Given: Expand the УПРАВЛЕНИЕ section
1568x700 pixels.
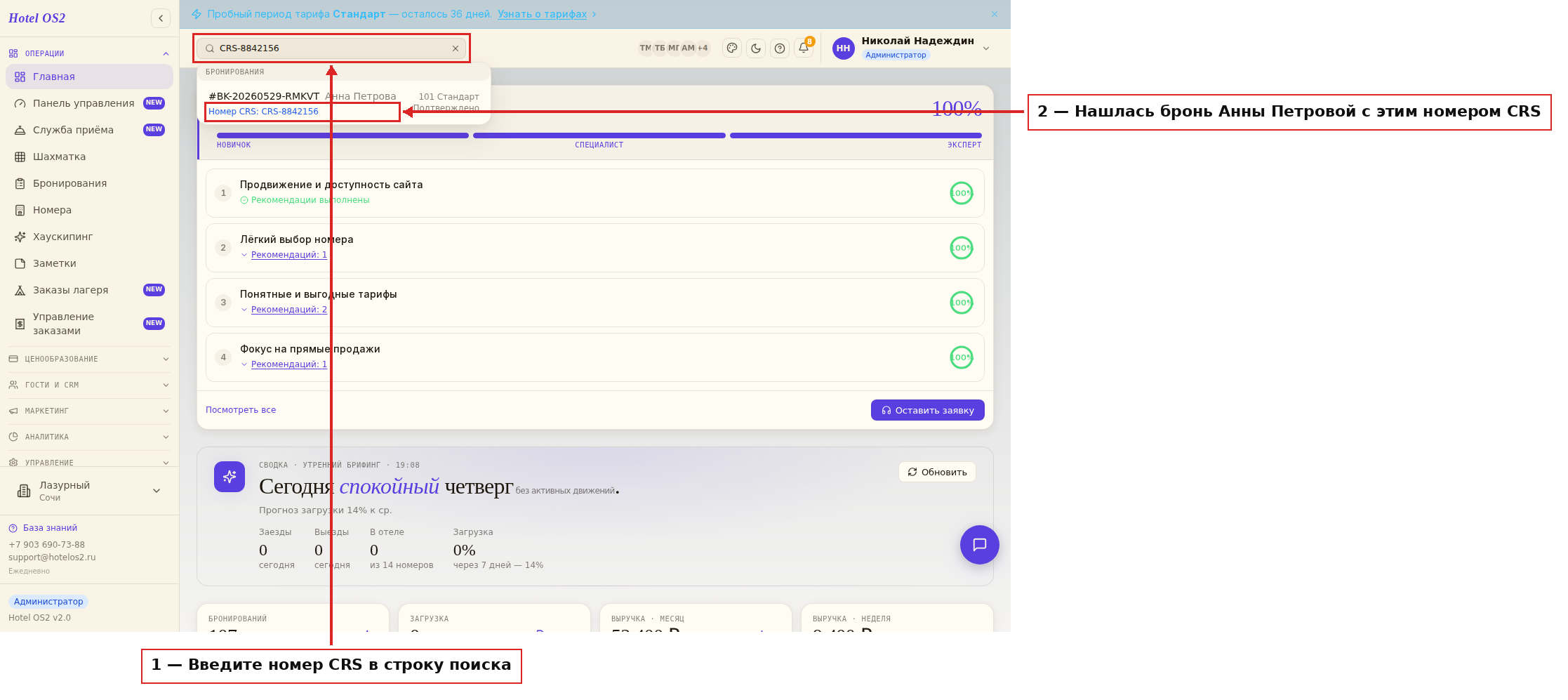Looking at the screenshot, I should pyautogui.click(x=89, y=462).
